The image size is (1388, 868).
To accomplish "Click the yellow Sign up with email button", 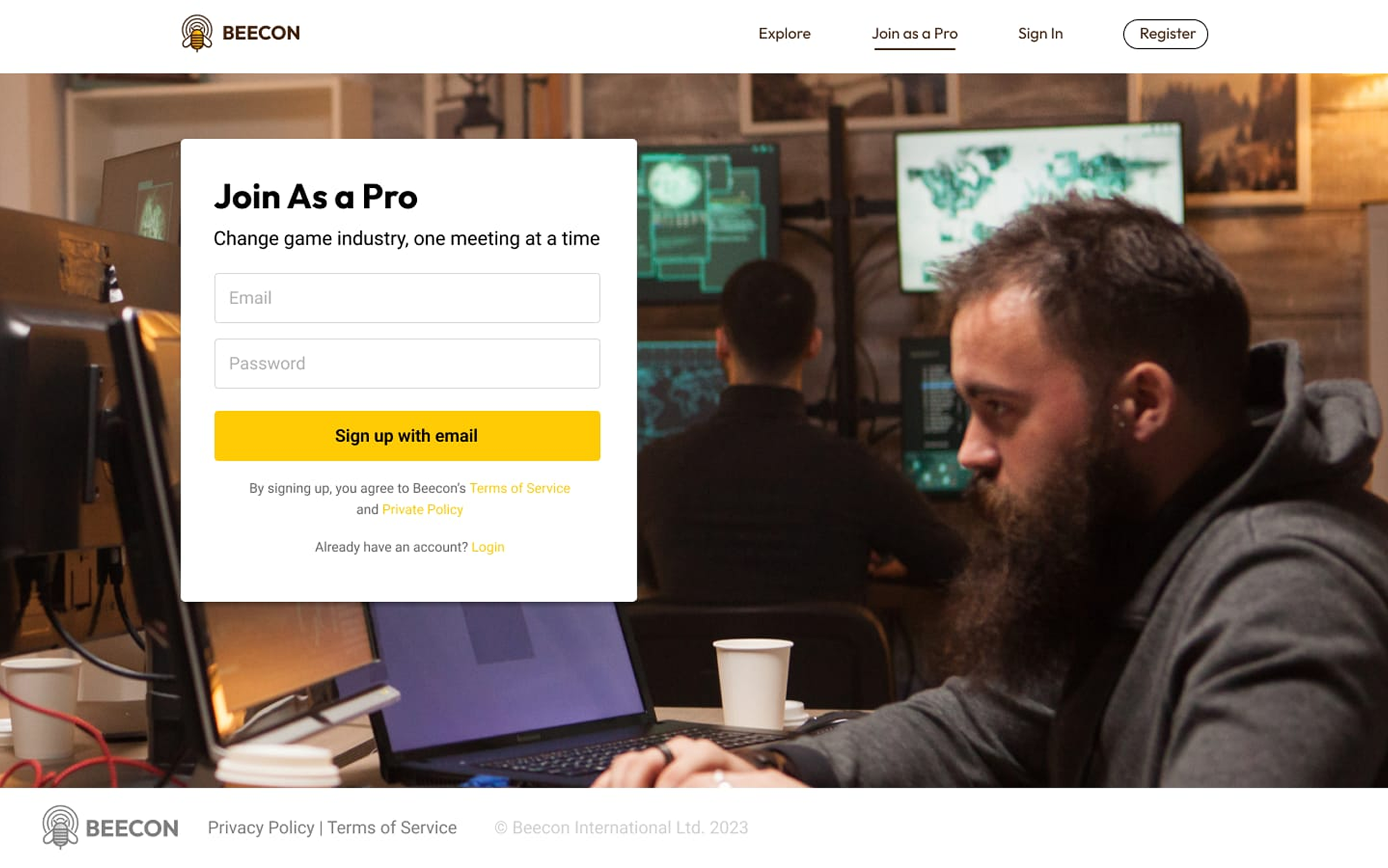I will (x=407, y=436).
